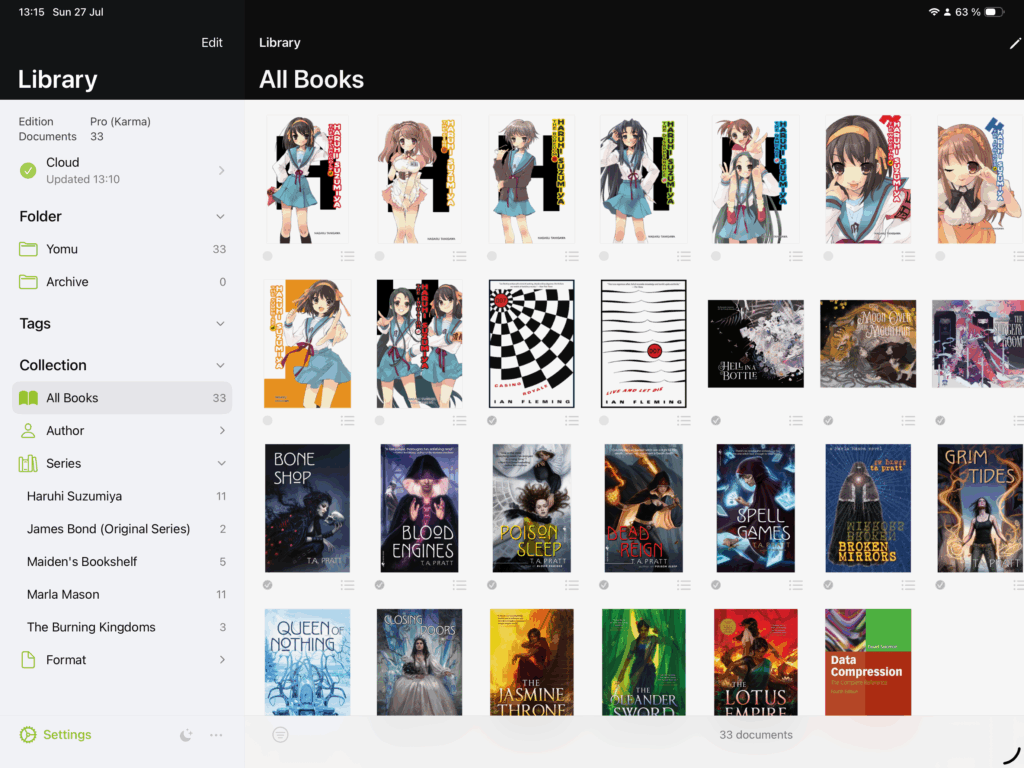
Task: Open list menu under Spell Games
Action: point(796,585)
